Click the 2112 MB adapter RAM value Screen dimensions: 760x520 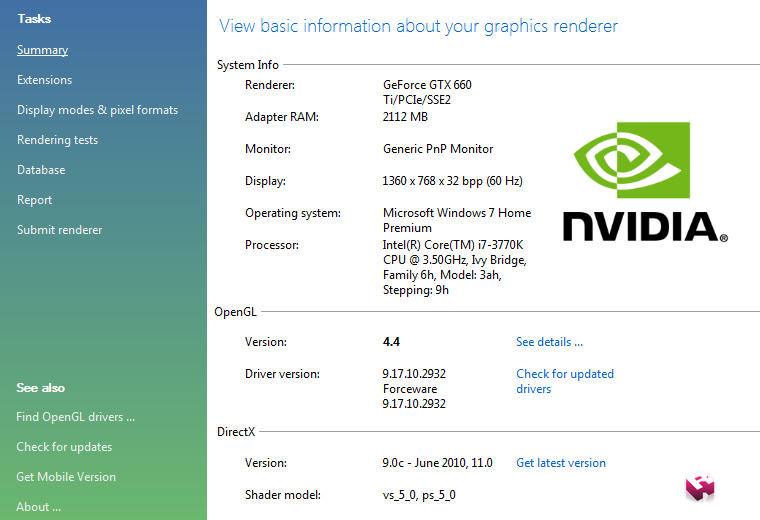pyautogui.click(x=405, y=117)
